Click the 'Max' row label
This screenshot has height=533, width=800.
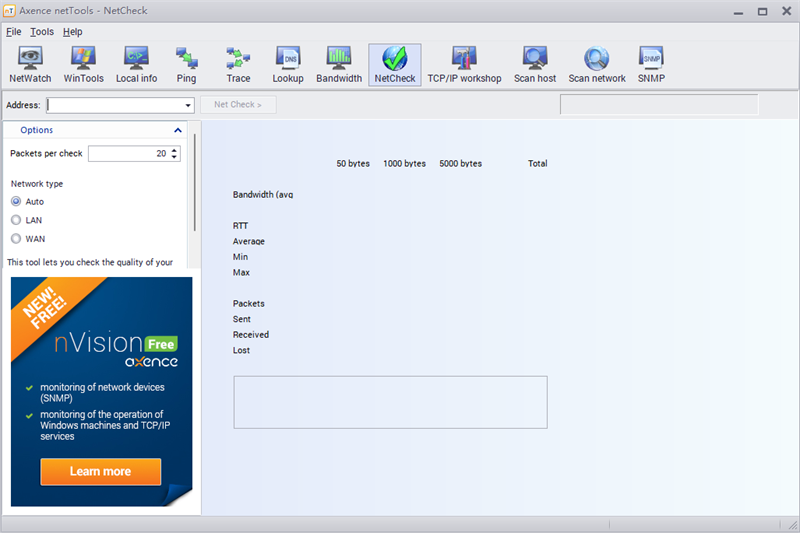[x=241, y=272]
